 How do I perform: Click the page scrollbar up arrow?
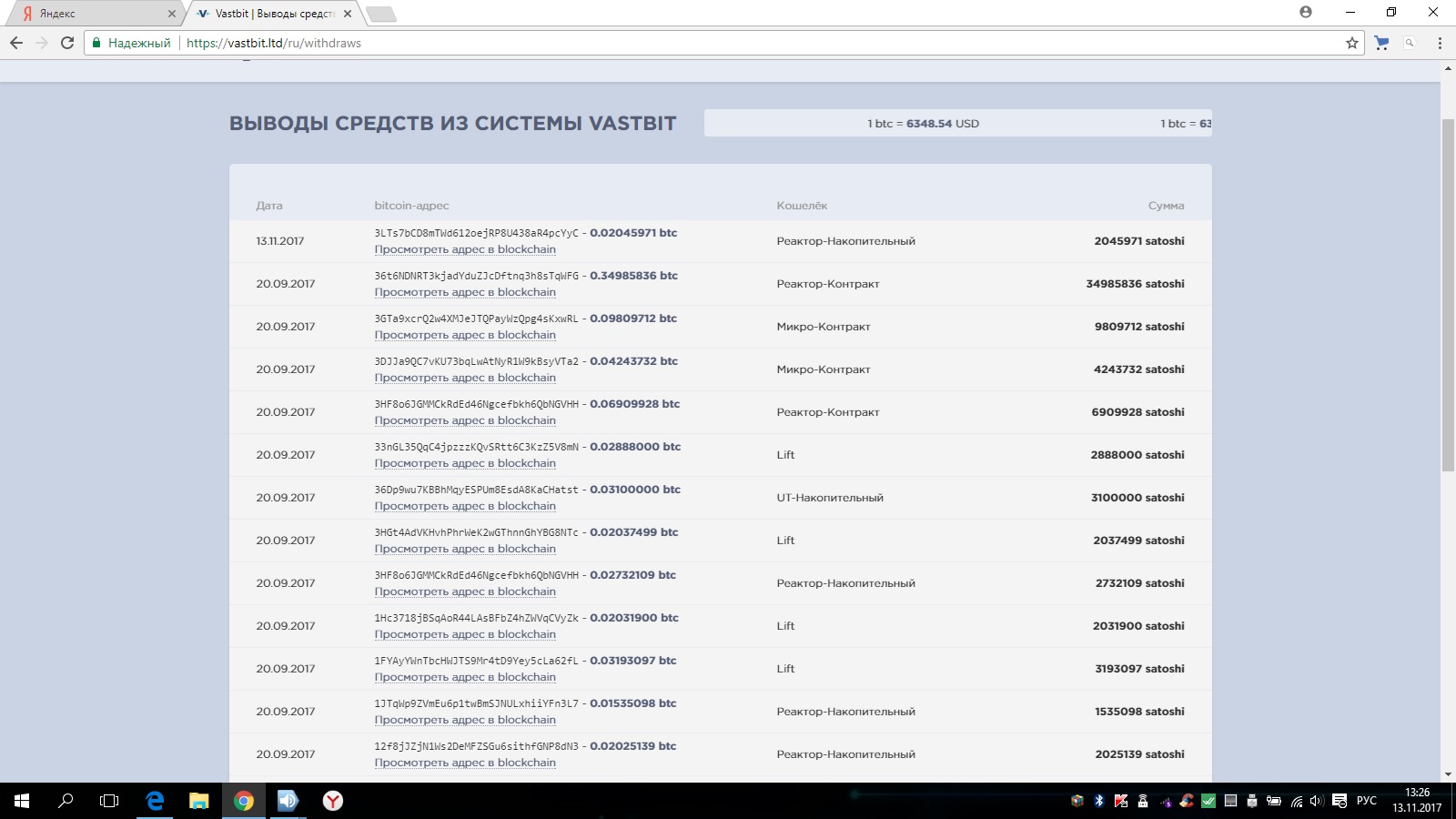(x=1448, y=68)
